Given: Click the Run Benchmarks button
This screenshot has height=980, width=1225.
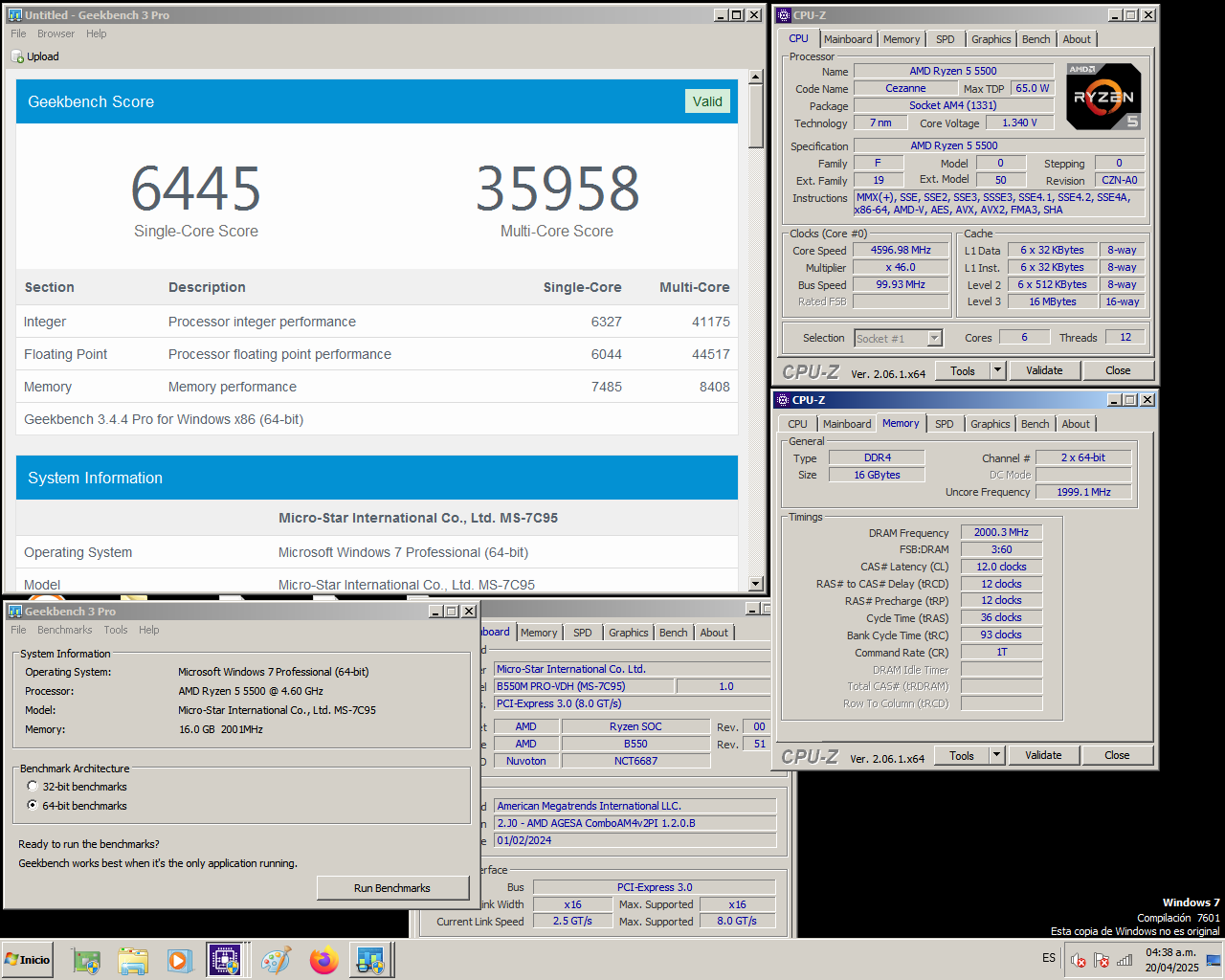Looking at the screenshot, I should pyautogui.click(x=392, y=888).
